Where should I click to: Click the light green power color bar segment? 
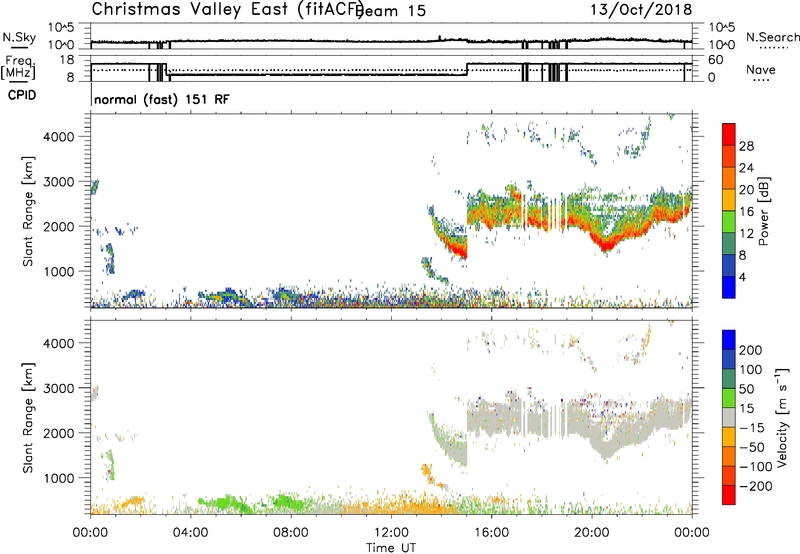[x=729, y=221]
